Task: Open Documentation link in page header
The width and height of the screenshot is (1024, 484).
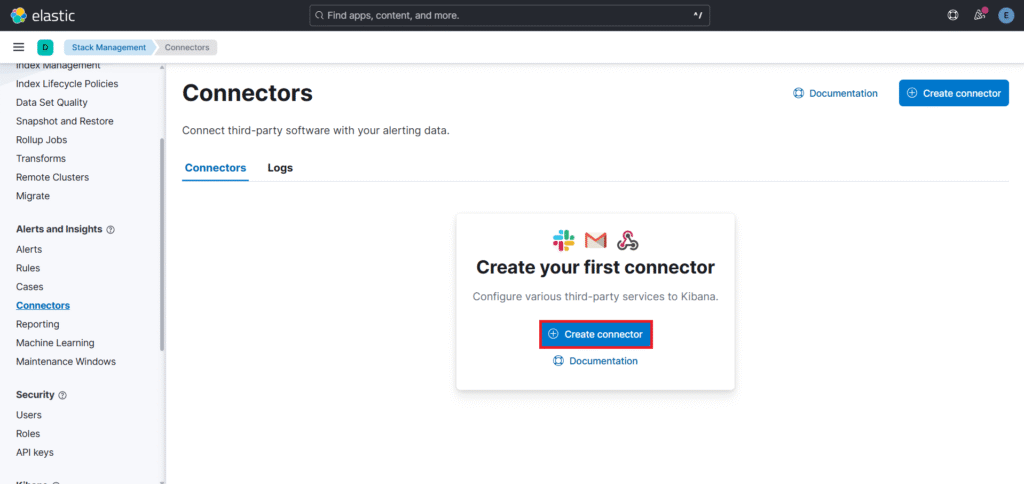Action: tap(835, 93)
